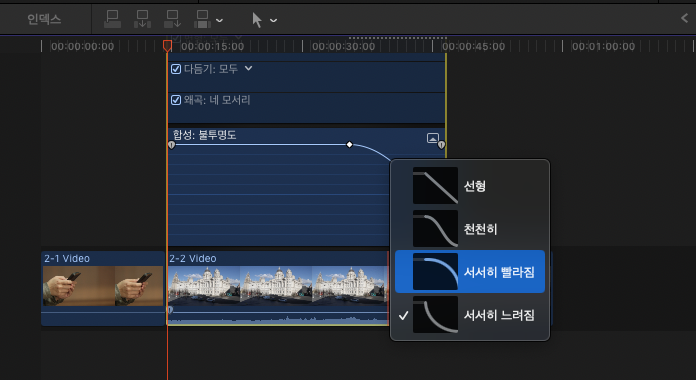The height and width of the screenshot is (380, 696).
Task: Open the overwrite edit options dropdown arrow
Action: pyautogui.click(x=219, y=20)
